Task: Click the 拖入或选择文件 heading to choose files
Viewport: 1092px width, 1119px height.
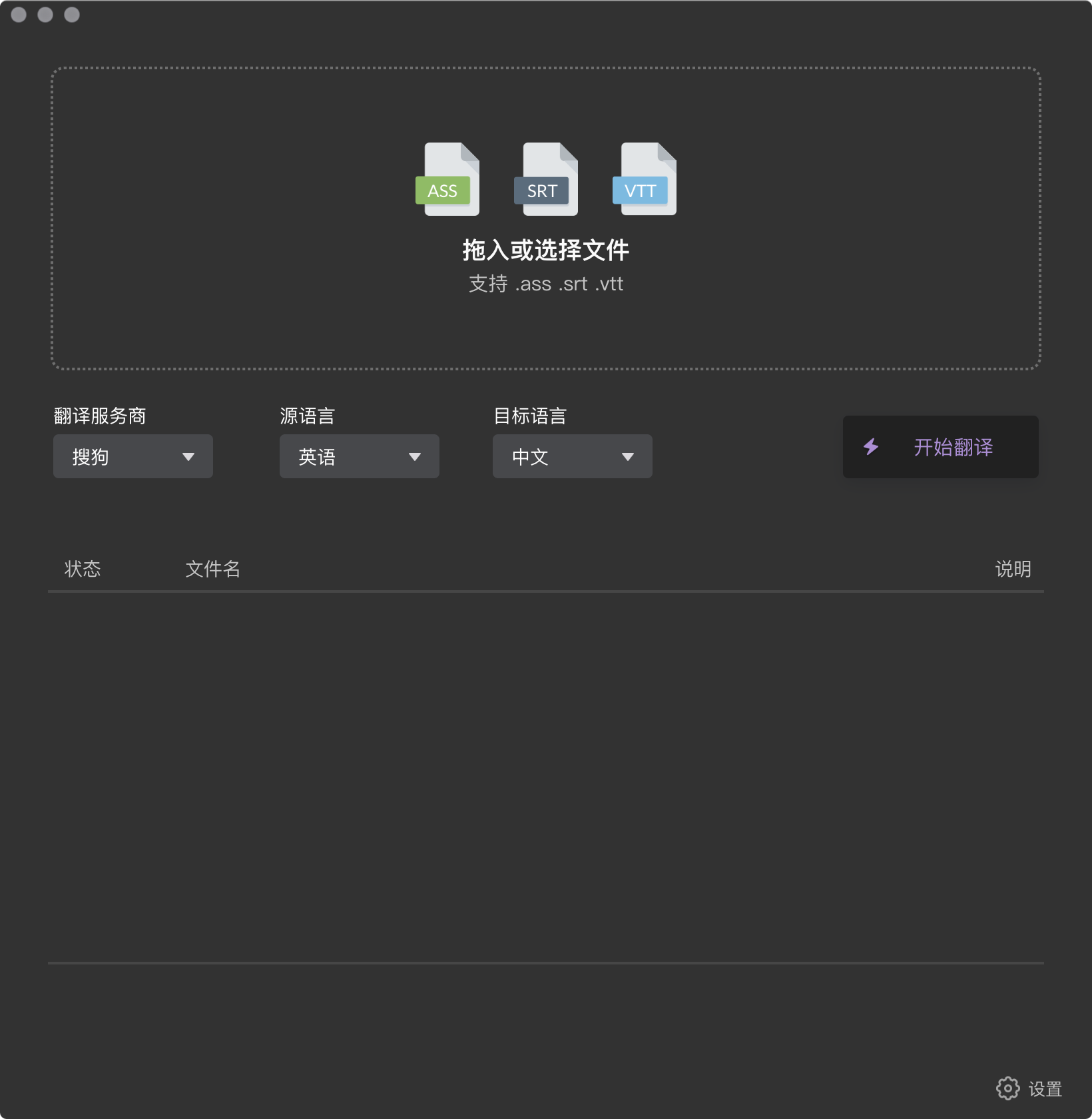Action: pos(545,250)
